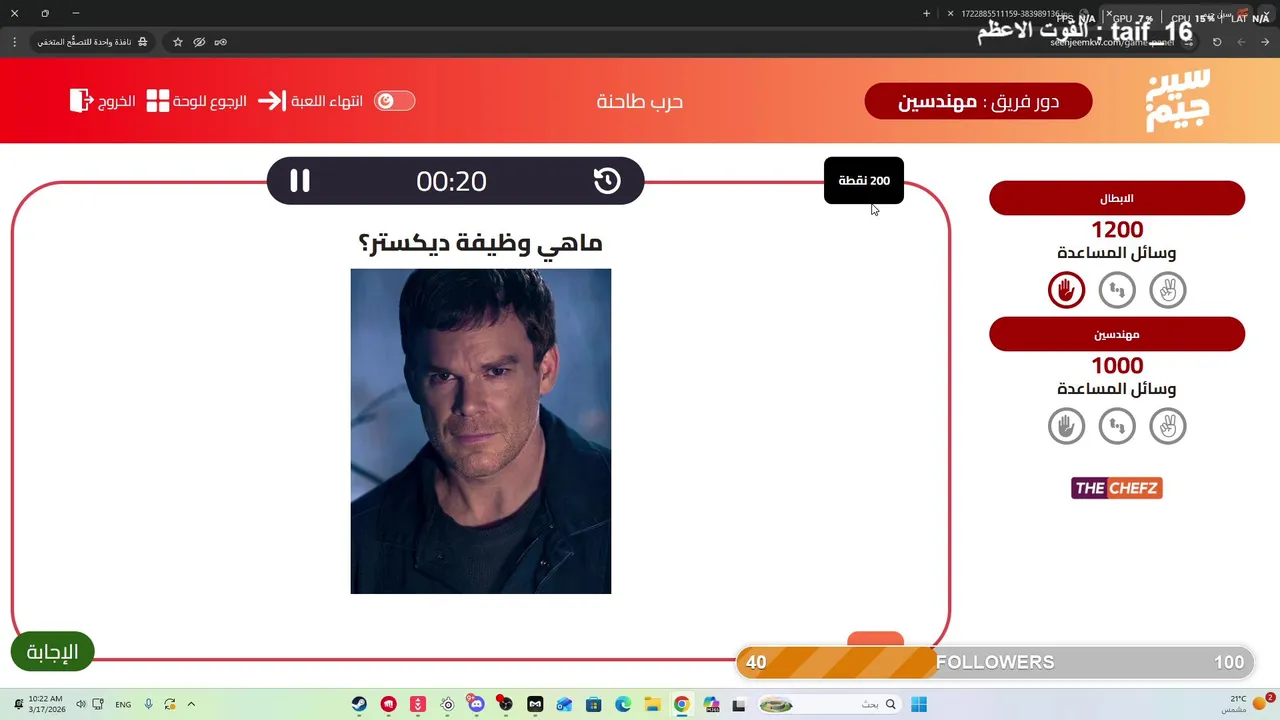
Task: Click the question text ماهي وظيفة ديكستر؟
Action: (x=481, y=243)
